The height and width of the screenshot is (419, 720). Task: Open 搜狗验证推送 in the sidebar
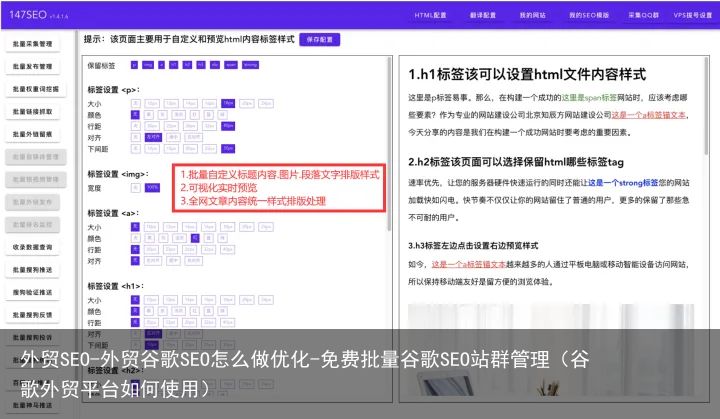[32, 292]
